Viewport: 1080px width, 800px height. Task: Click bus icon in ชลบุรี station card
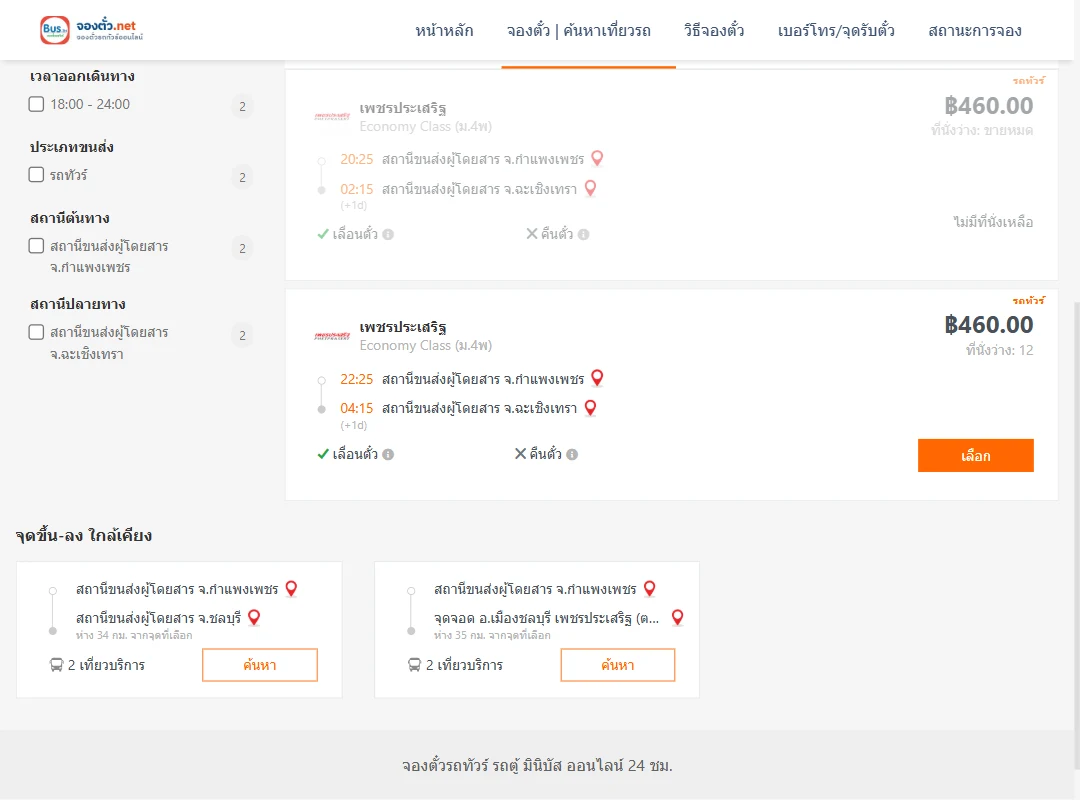click(x=56, y=665)
